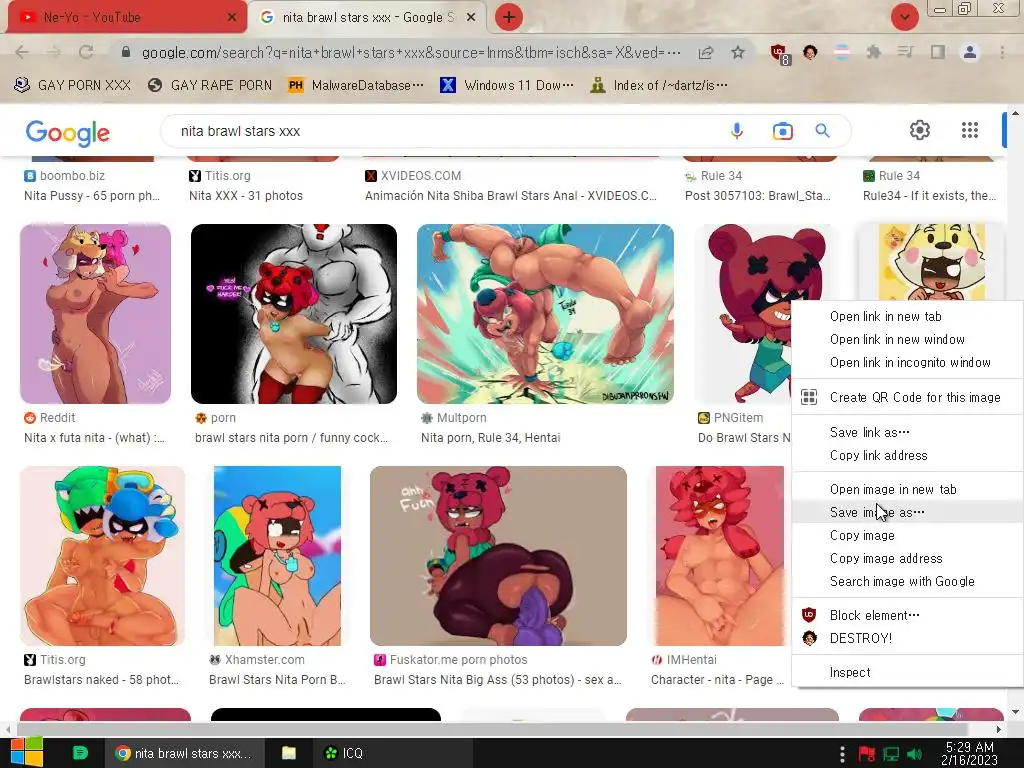Open the MalwareDatabase bookmark
Viewport: 1024px width, 768px height.
pyautogui.click(x=355, y=86)
